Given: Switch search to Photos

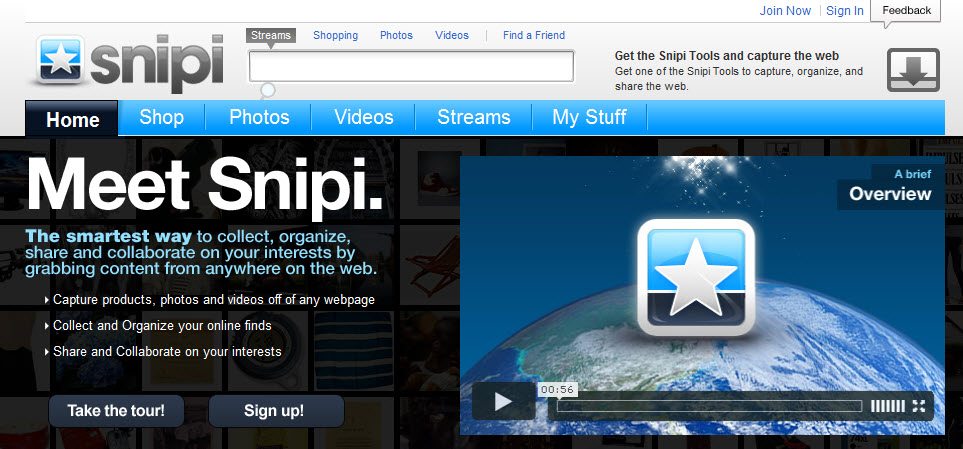Looking at the screenshot, I should (x=396, y=35).
